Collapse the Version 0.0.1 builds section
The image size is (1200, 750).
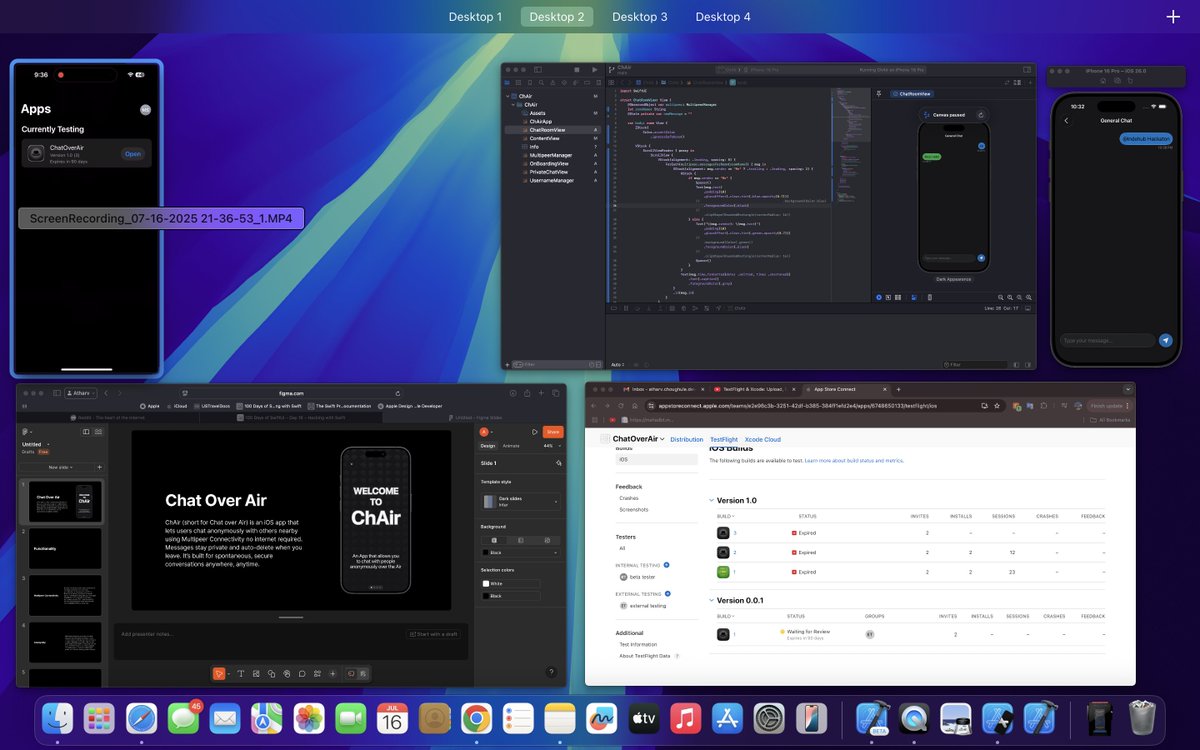pyautogui.click(x=711, y=600)
